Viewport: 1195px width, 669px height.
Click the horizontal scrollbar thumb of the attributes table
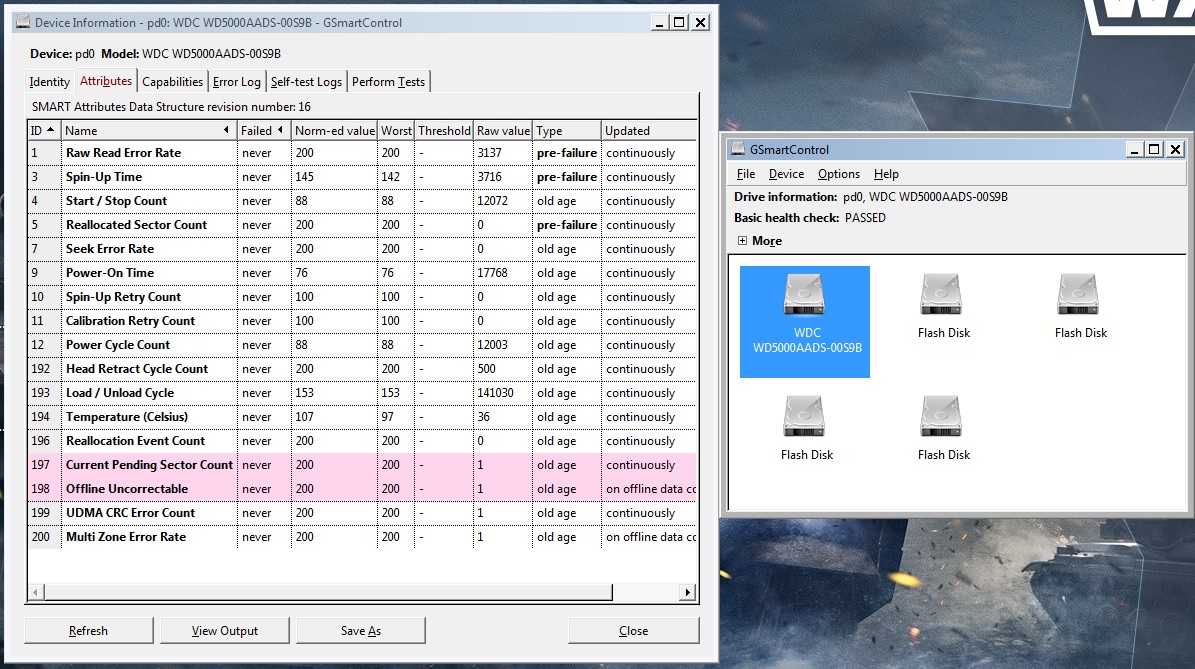pyautogui.click(x=328, y=592)
